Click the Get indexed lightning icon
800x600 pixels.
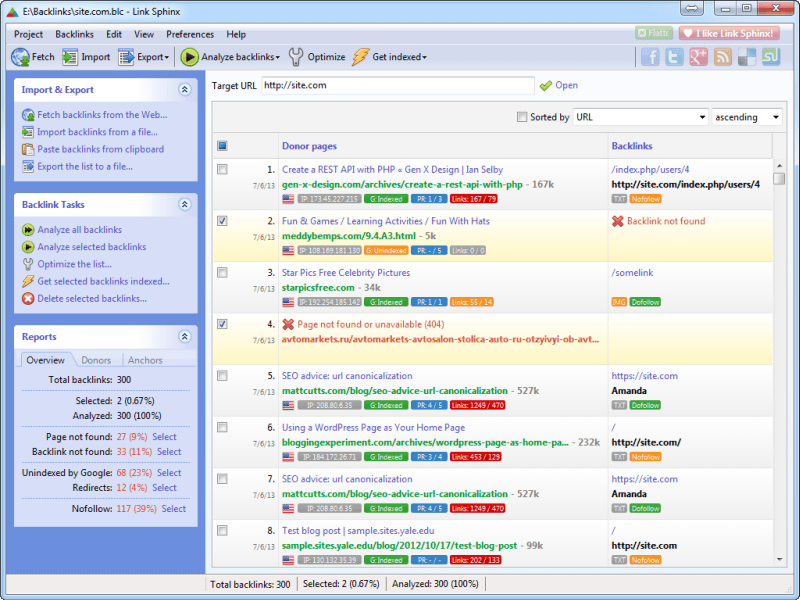tap(360, 57)
